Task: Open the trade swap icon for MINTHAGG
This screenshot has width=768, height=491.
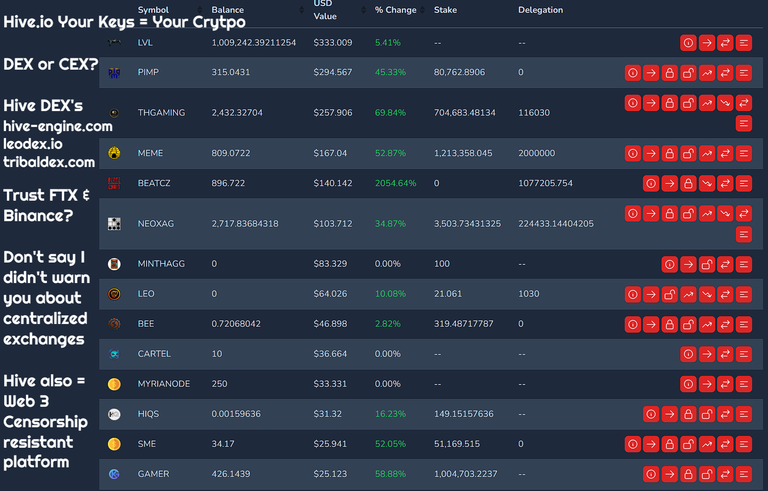Action: pyautogui.click(x=725, y=265)
